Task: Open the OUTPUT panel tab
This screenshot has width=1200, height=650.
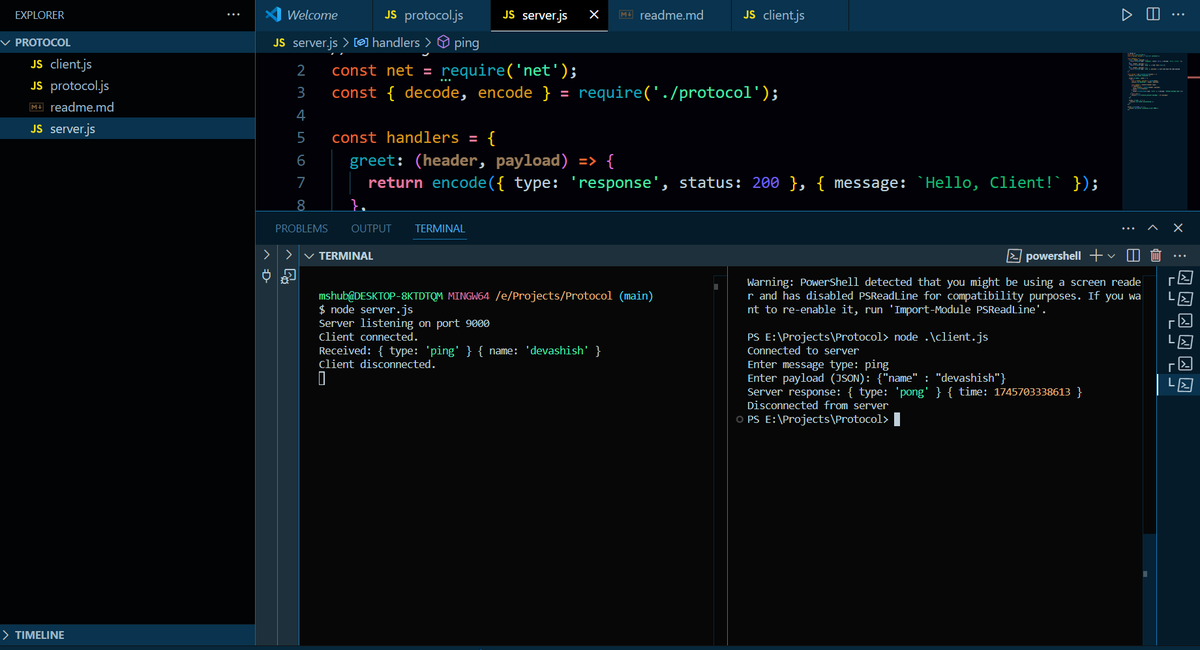Action: tap(371, 229)
